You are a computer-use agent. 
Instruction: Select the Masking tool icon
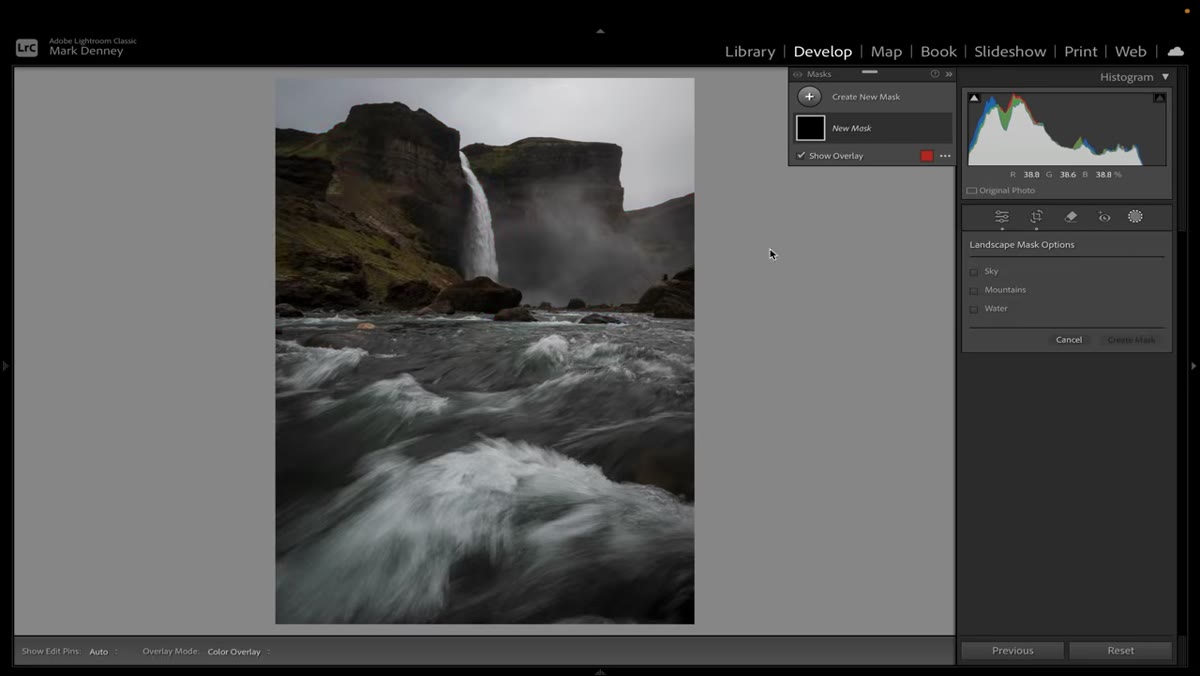[x=1135, y=217]
